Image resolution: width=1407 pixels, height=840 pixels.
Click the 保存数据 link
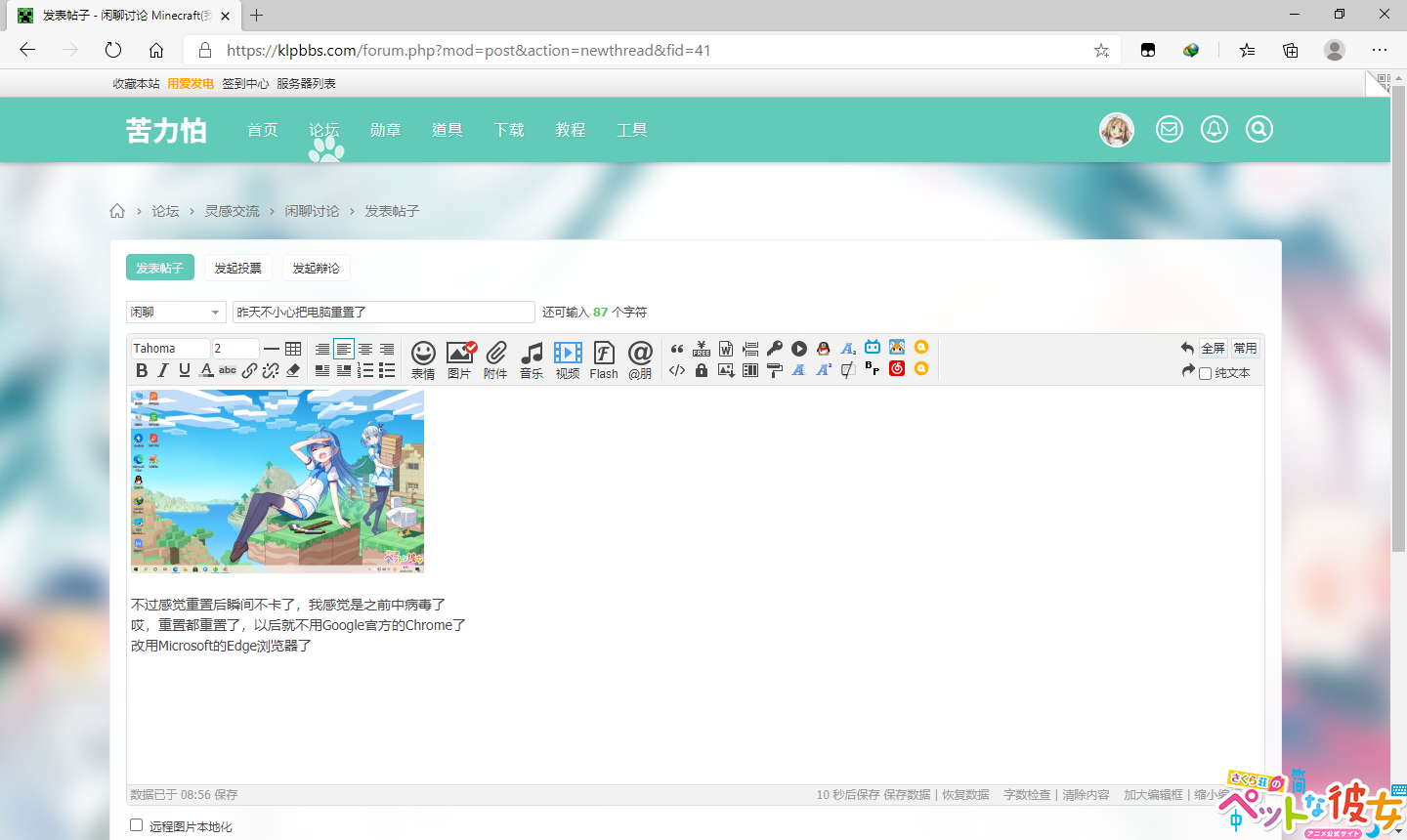tap(907, 795)
